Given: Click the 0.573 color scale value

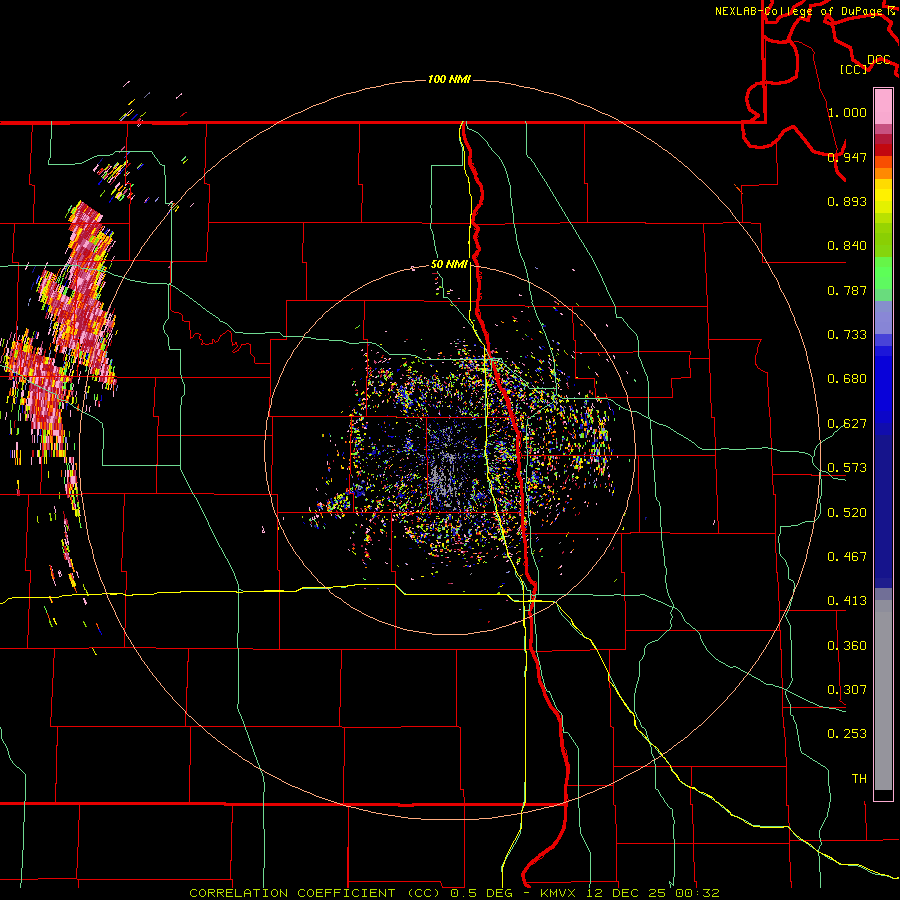Looking at the screenshot, I should 847,468.
